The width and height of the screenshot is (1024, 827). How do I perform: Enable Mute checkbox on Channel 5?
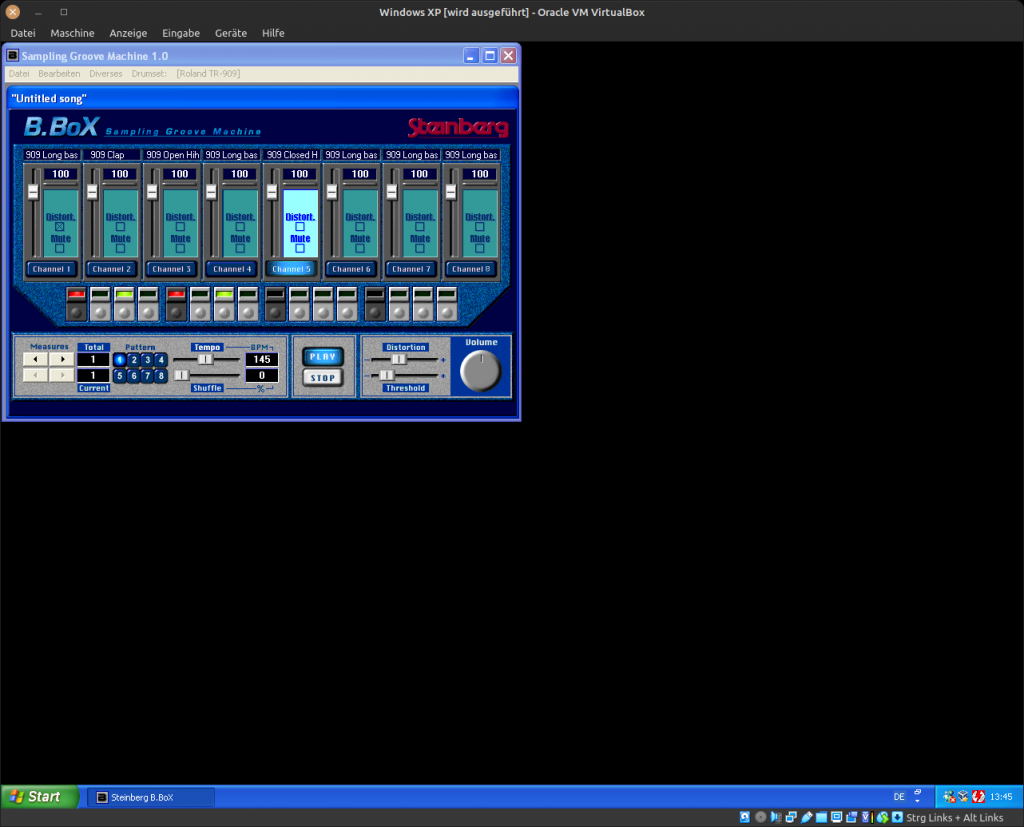(300, 248)
